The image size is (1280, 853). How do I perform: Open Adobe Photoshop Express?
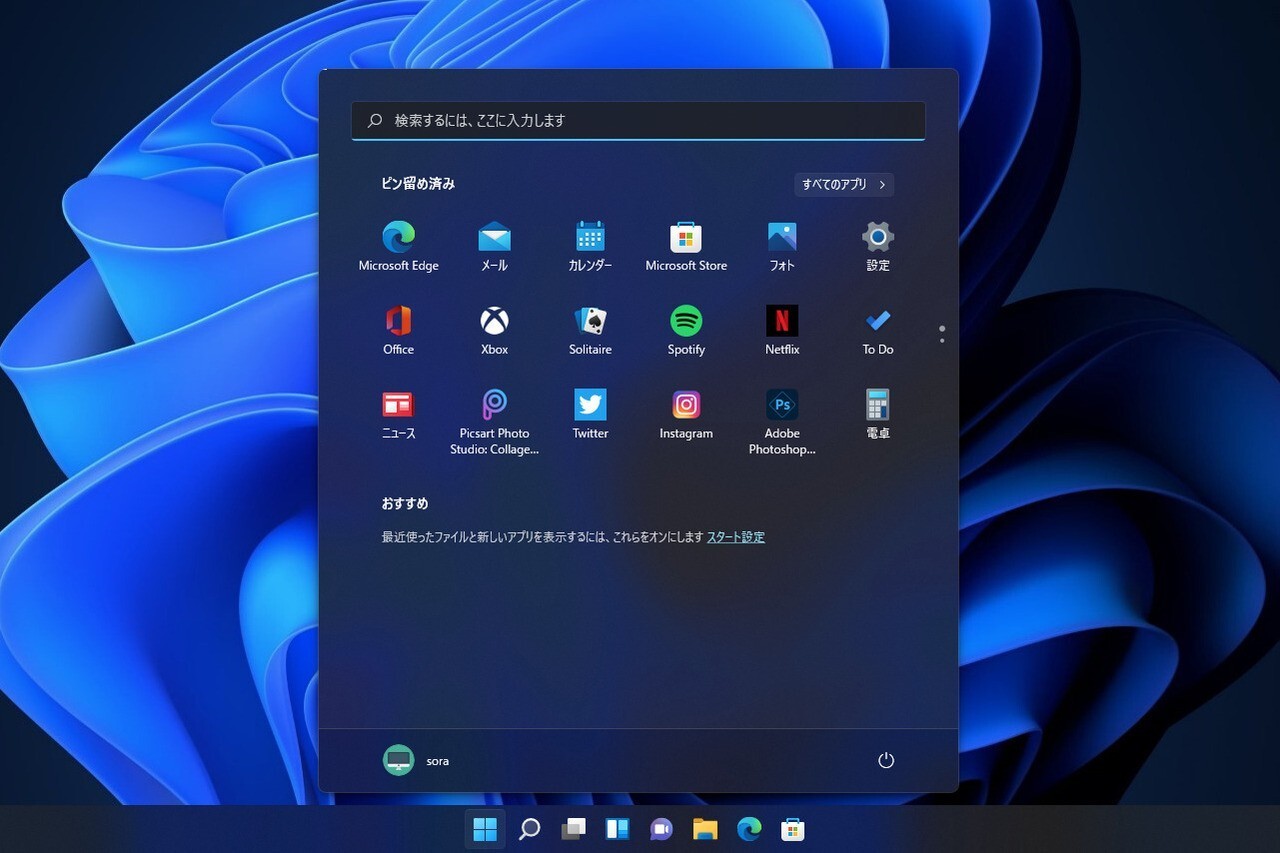point(782,421)
